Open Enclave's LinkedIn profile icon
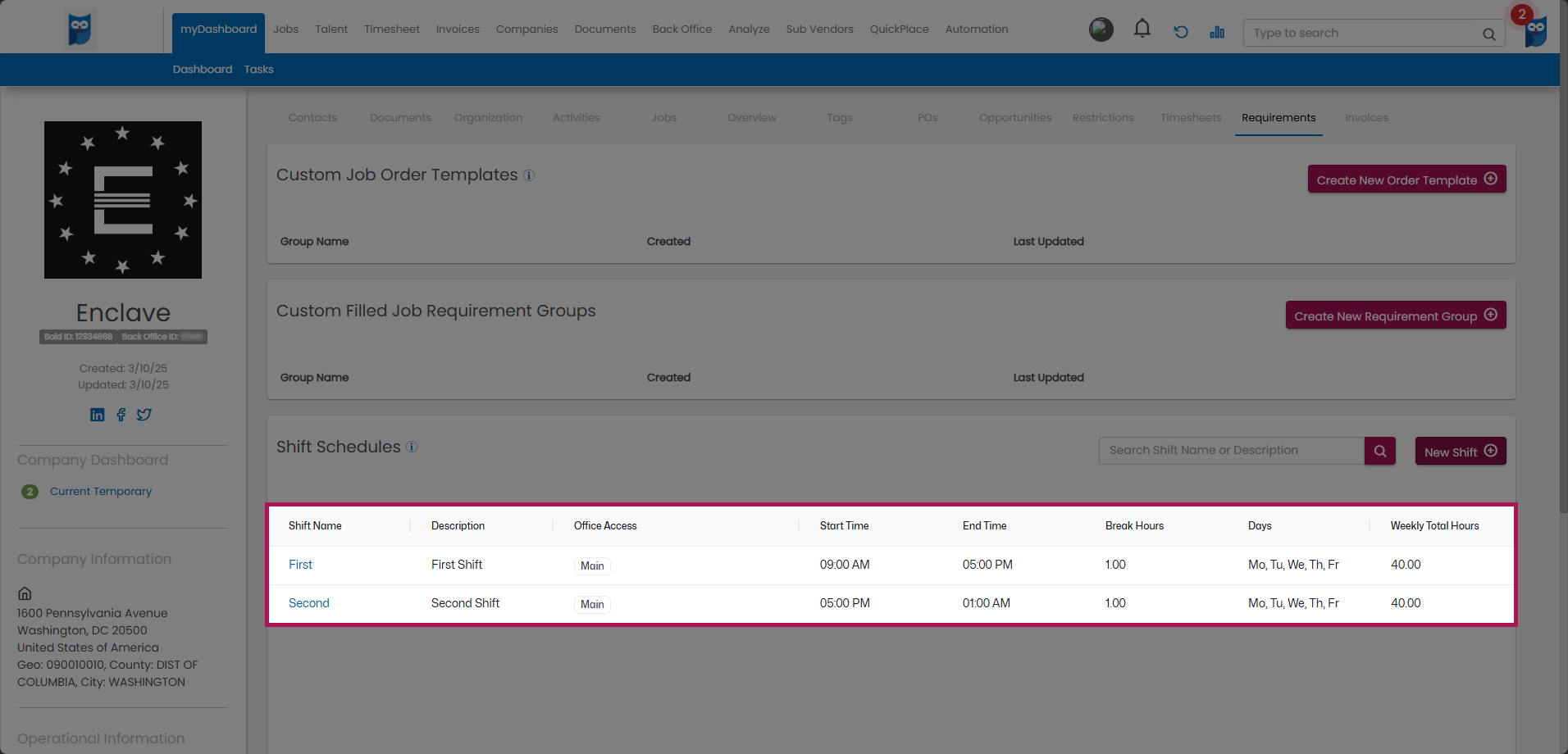The height and width of the screenshot is (754, 1568). click(x=98, y=415)
